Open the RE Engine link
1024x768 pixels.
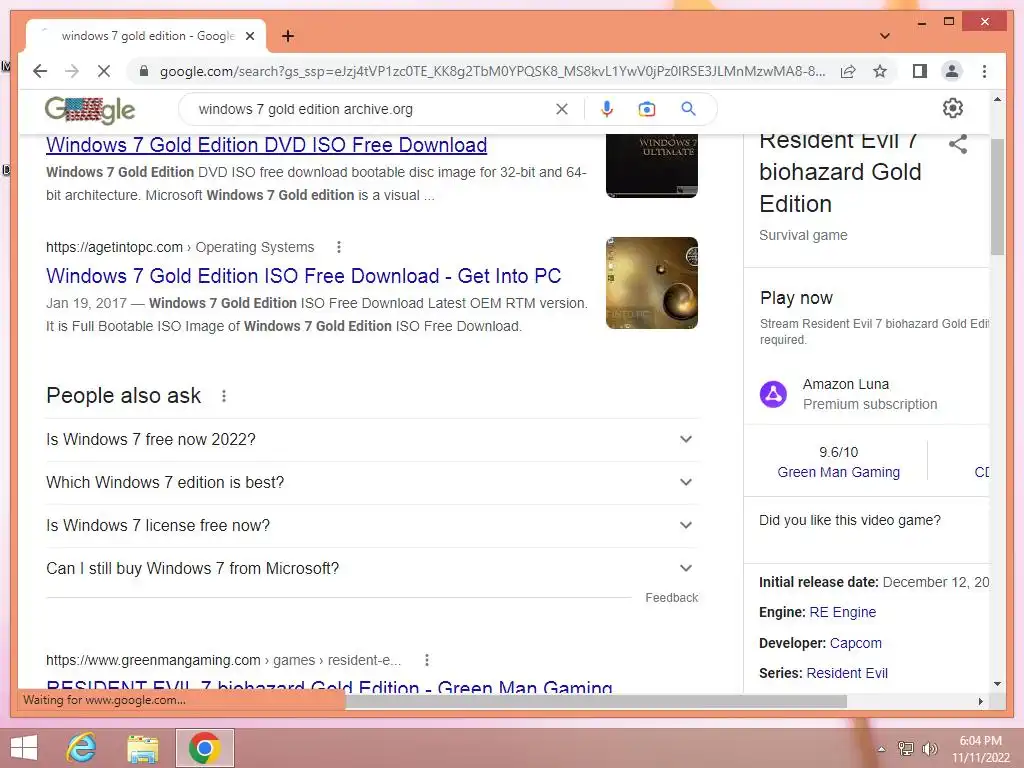[842, 613]
